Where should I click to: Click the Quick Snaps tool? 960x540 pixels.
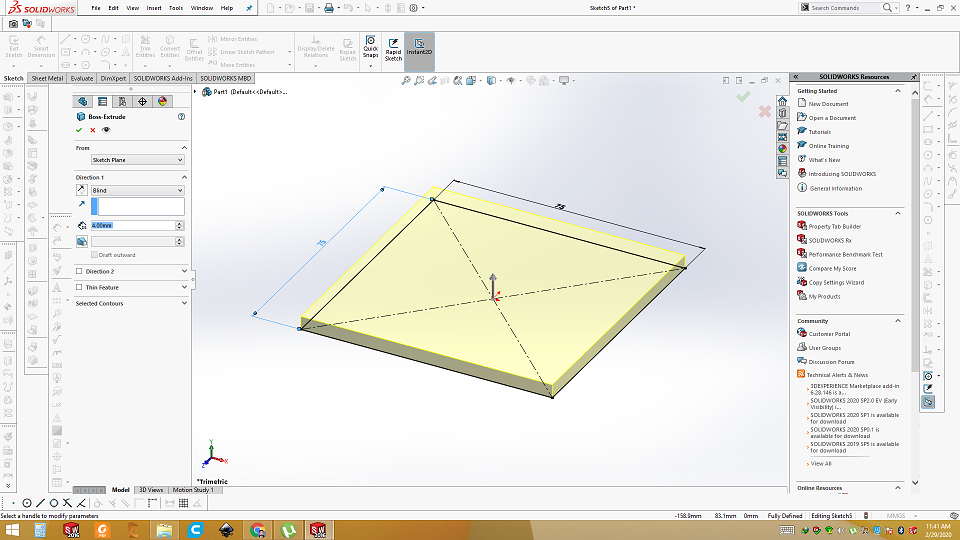(370, 48)
